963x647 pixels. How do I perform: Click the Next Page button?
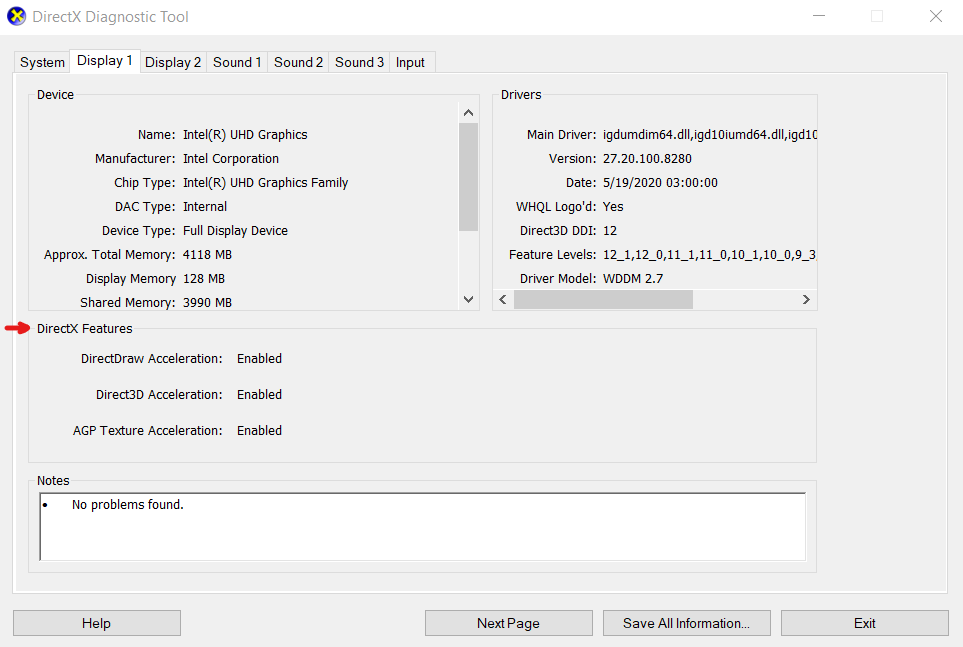point(509,623)
